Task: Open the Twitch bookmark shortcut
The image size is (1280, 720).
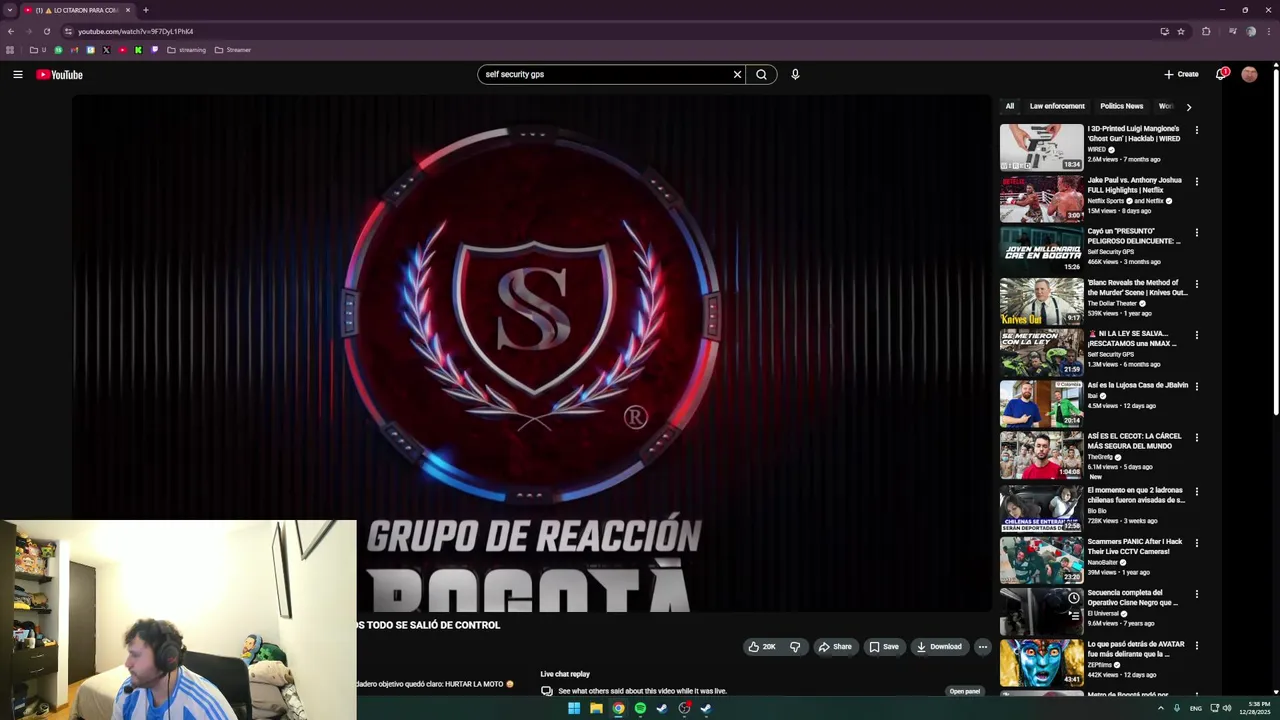Action: pyautogui.click(x=154, y=50)
